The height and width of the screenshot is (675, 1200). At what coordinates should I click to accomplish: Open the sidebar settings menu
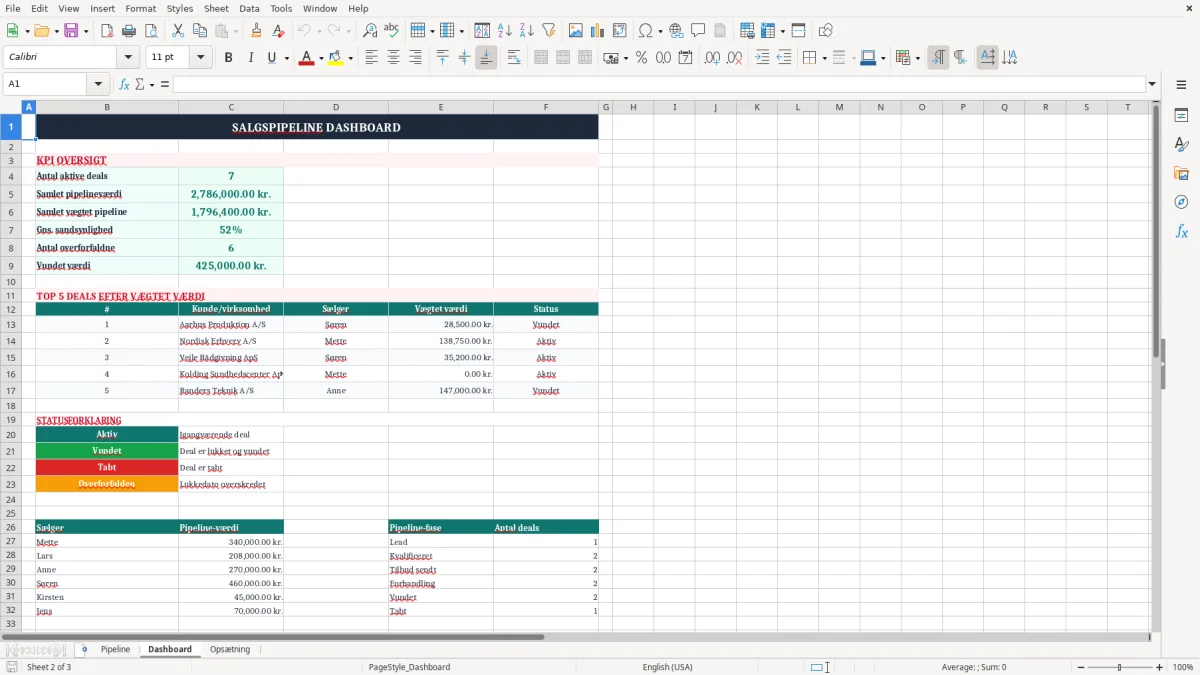1181,86
